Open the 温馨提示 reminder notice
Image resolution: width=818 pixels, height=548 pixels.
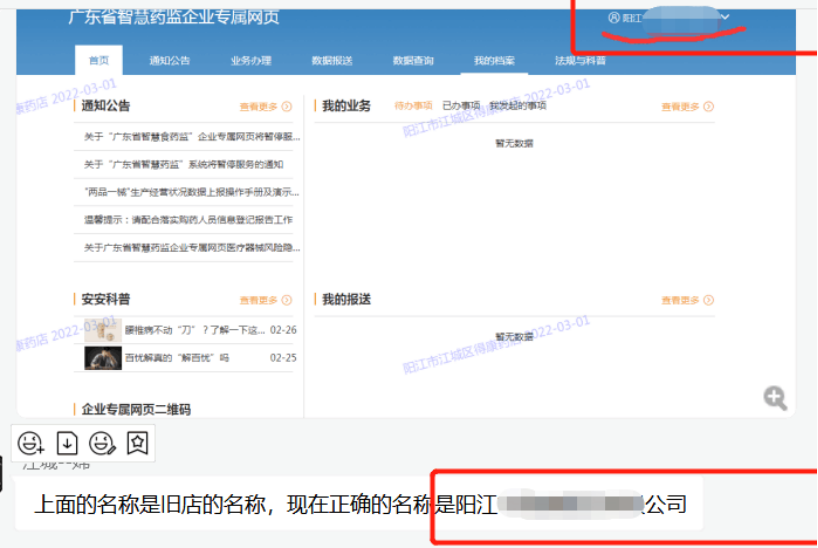[x=188, y=220]
